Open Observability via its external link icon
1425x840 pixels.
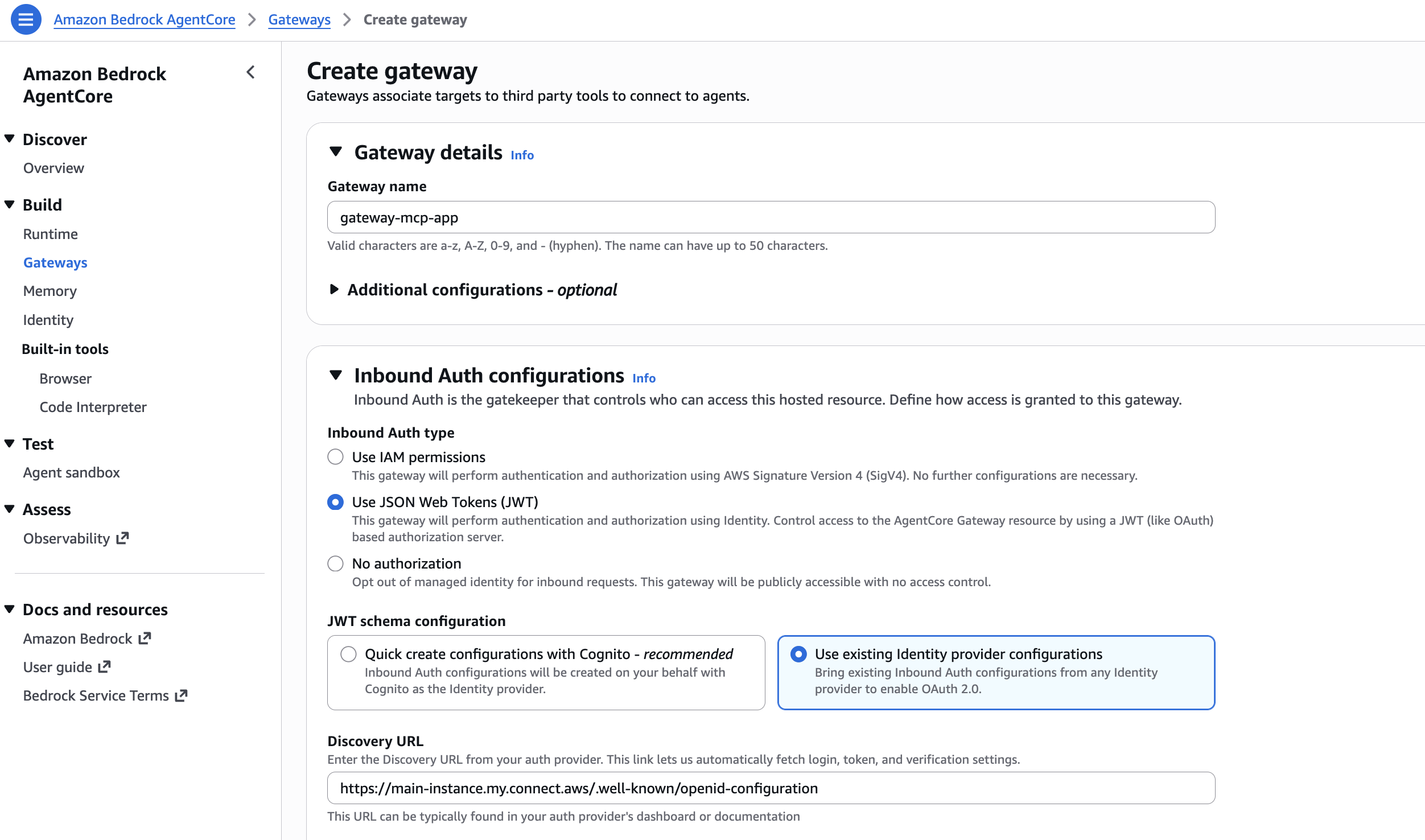[122, 537]
